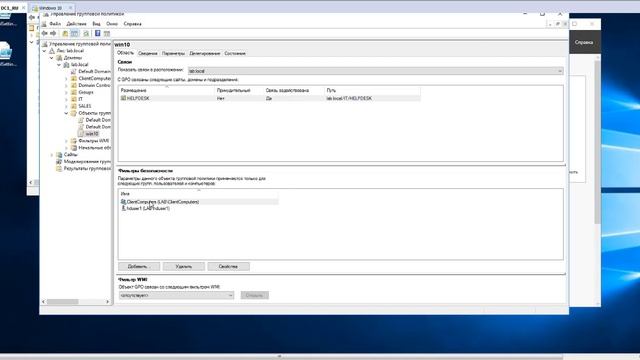Switch to the Состояние tab
This screenshot has width=640, height=360.
235,53
